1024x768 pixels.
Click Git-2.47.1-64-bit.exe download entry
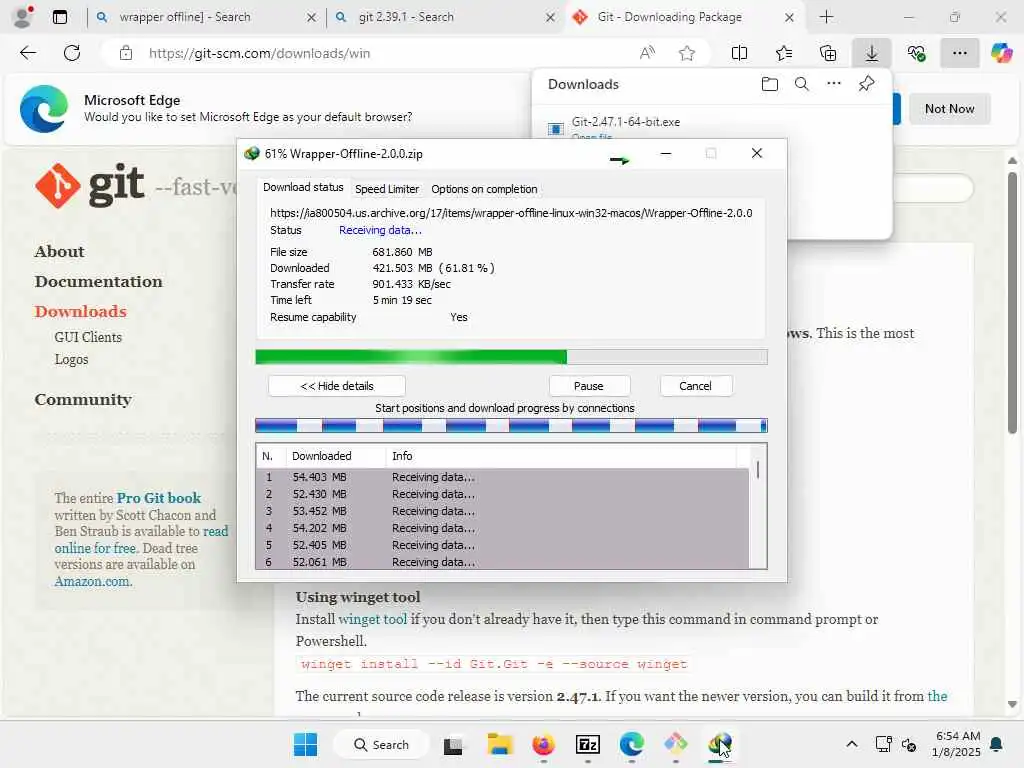626,121
